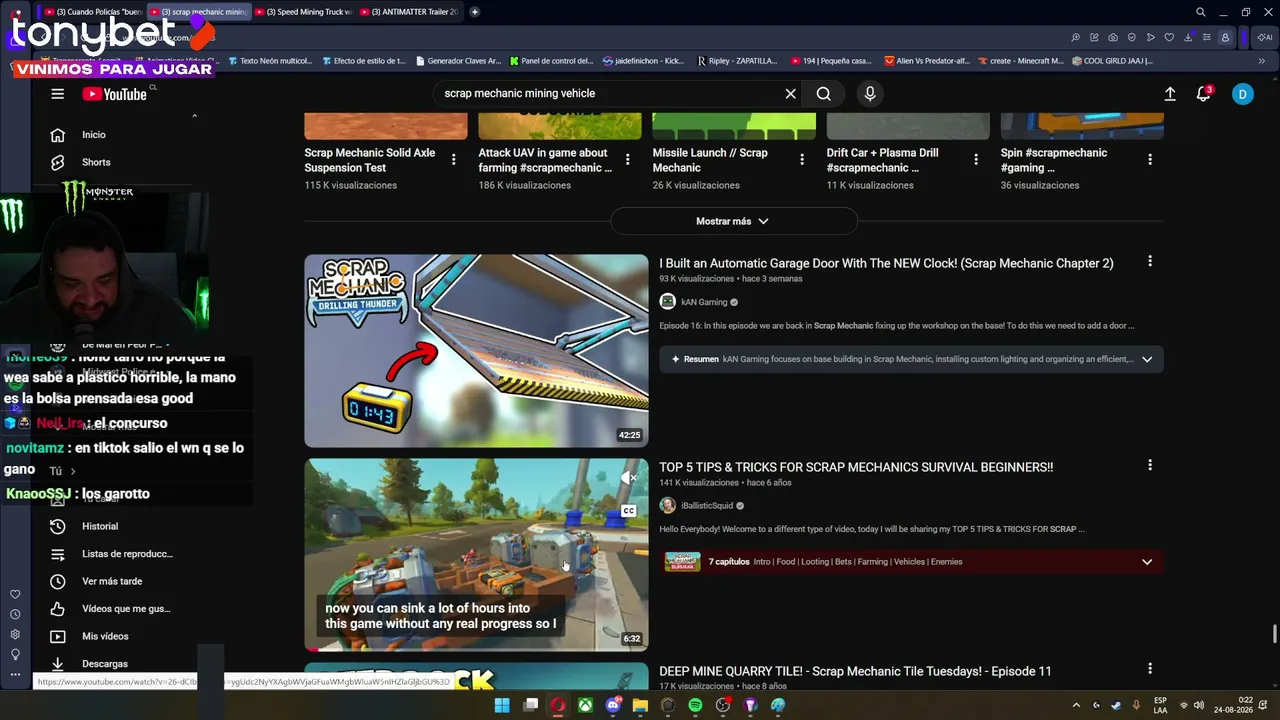Open options for Deep Mine Quarry video
Screen dimensions: 1280x720
tap(1150, 669)
